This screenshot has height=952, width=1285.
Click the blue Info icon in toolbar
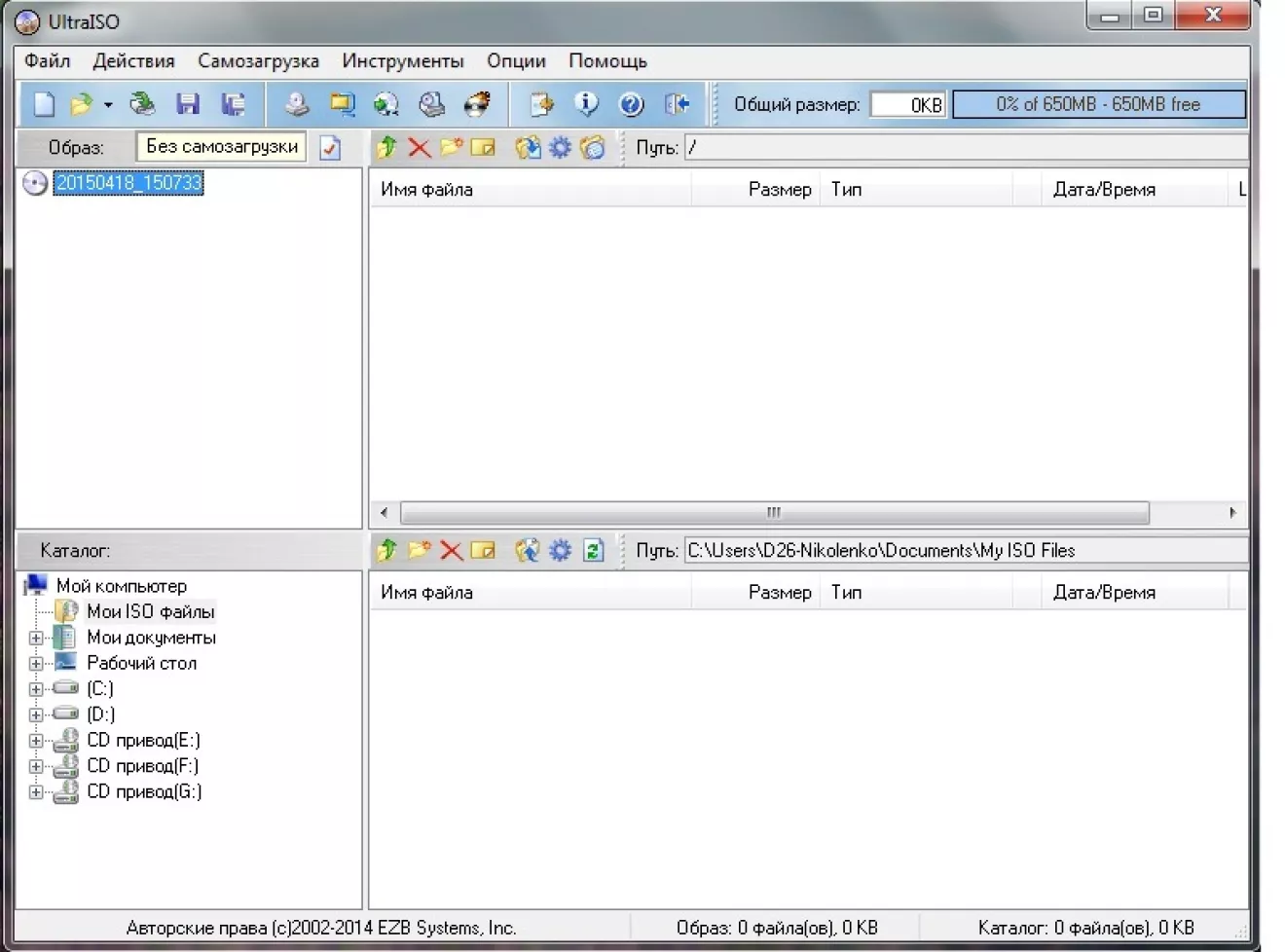[586, 104]
